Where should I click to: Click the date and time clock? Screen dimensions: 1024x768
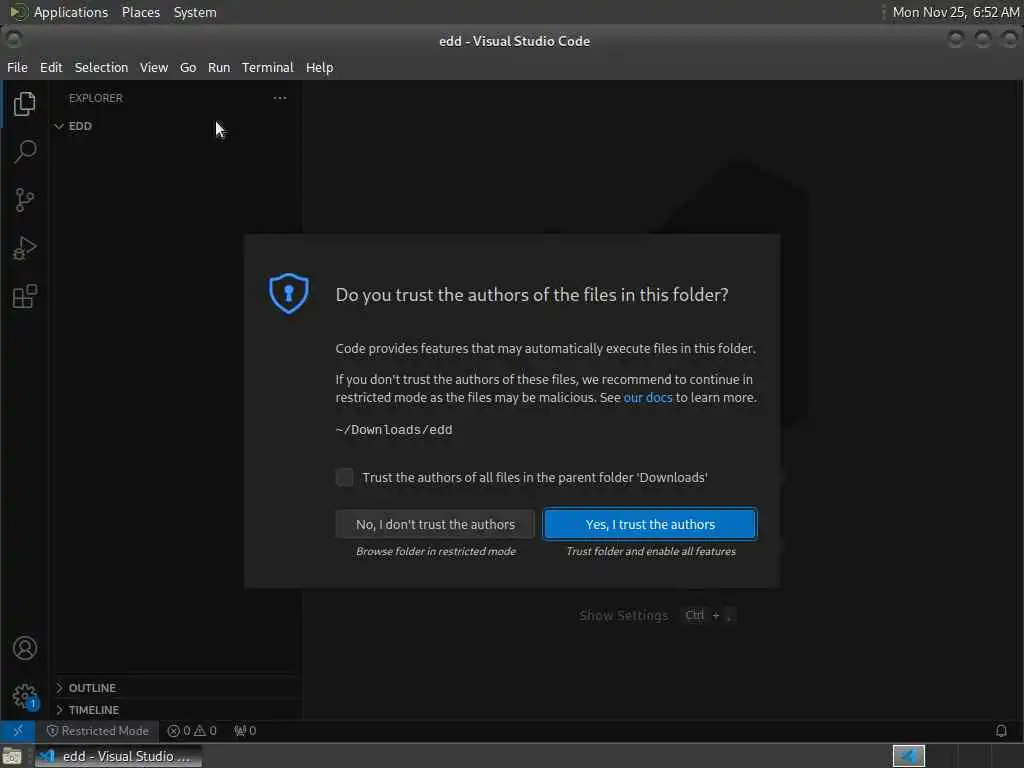[955, 12]
